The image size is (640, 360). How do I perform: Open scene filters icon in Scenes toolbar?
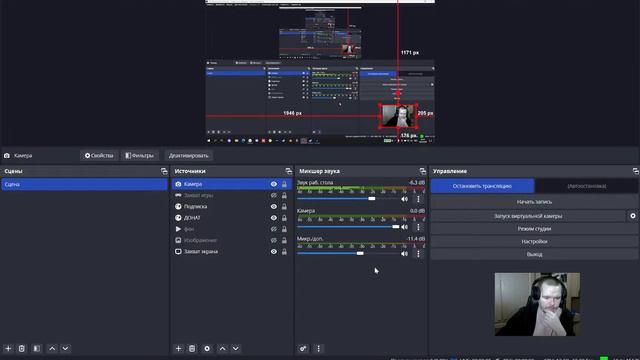point(37,349)
